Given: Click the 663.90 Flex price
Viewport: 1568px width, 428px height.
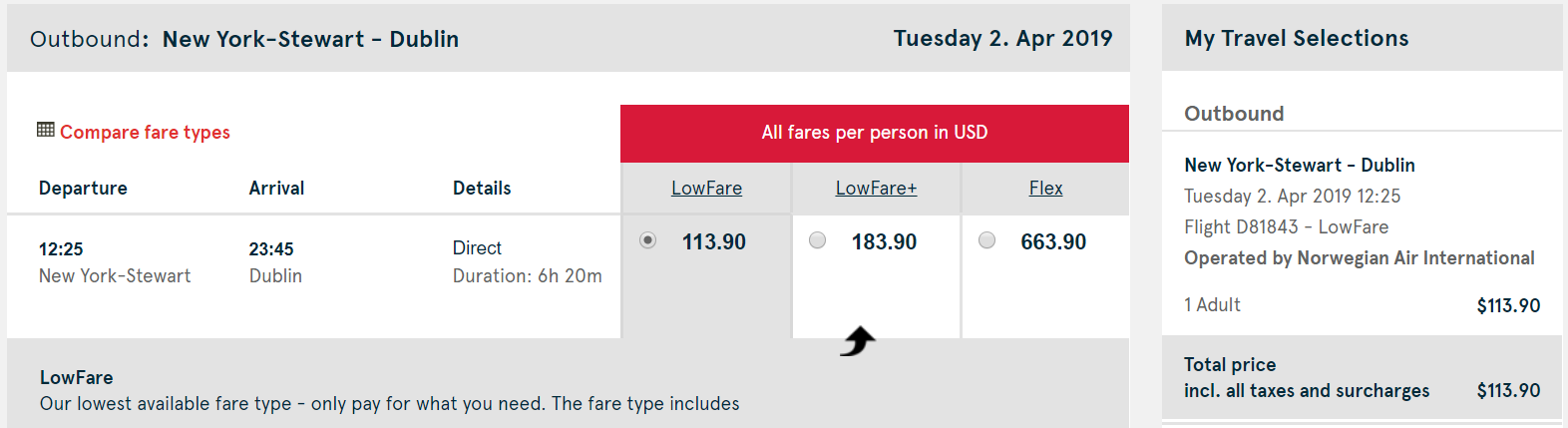Looking at the screenshot, I should [1053, 242].
